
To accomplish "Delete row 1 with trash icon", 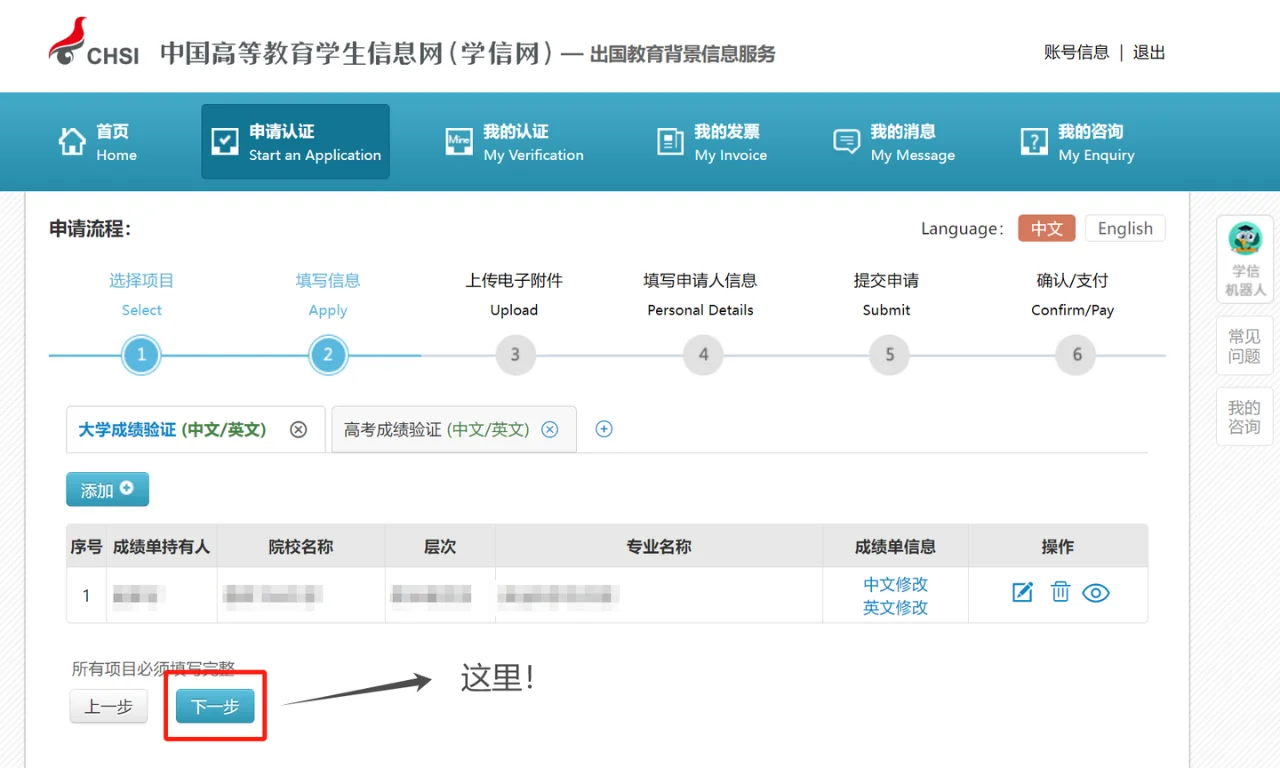I will (x=1060, y=593).
